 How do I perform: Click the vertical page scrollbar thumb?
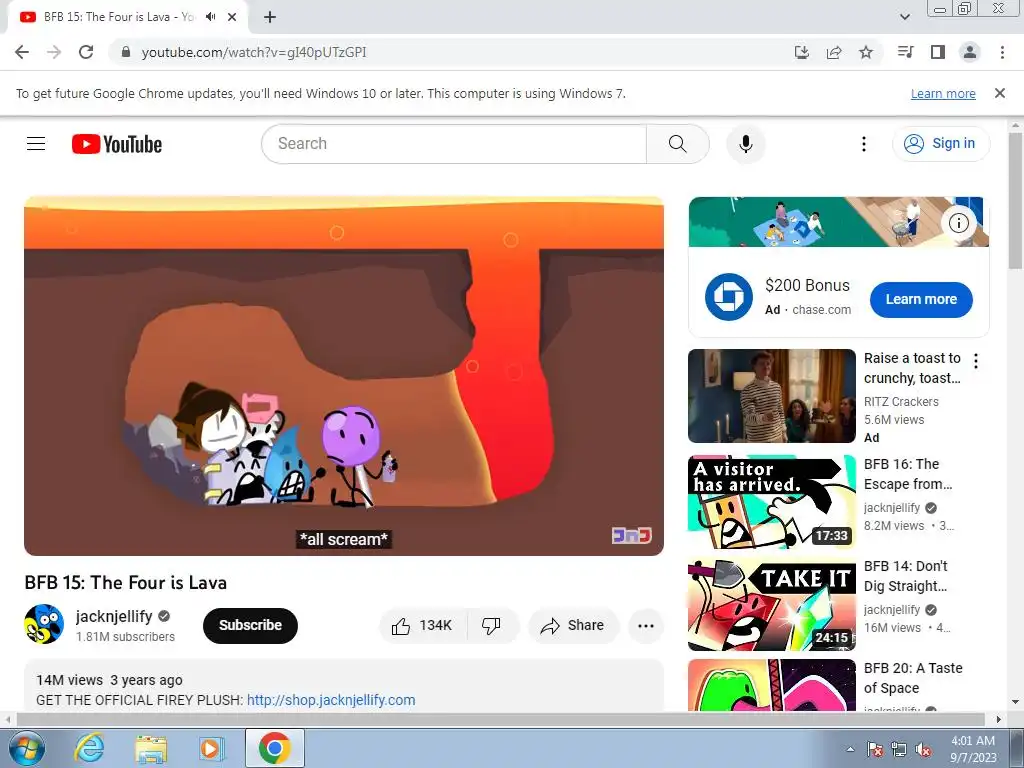click(1016, 200)
